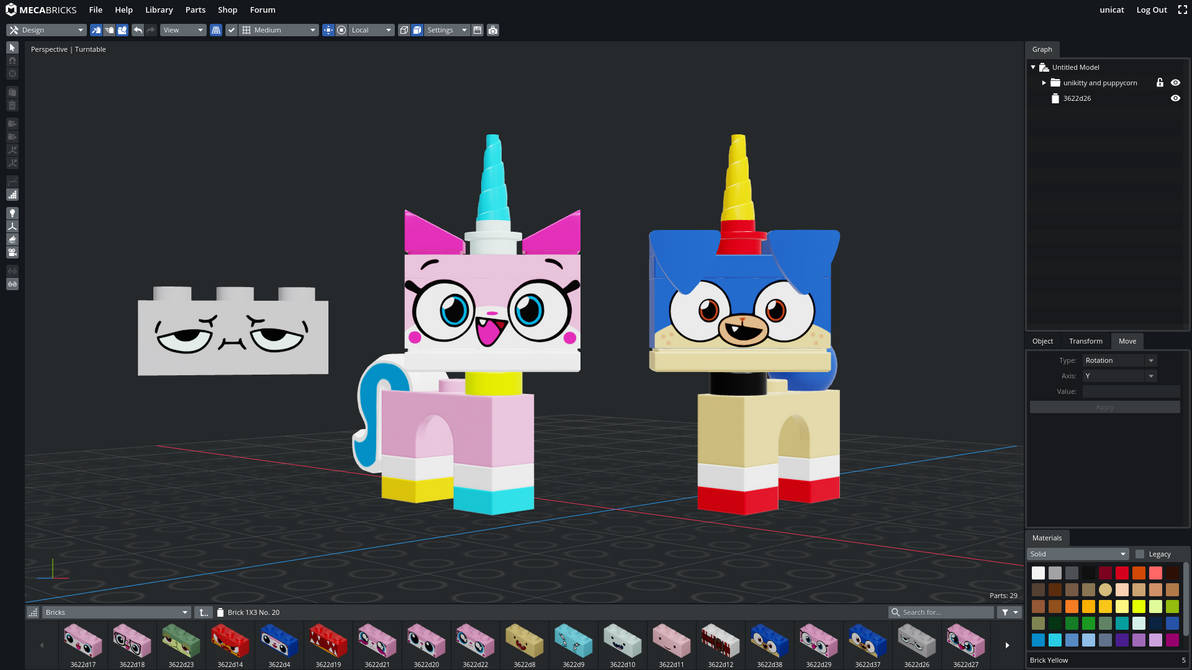The height and width of the screenshot is (670, 1192).
Task: Click the Undo arrow in top toolbar
Action: tap(137, 29)
